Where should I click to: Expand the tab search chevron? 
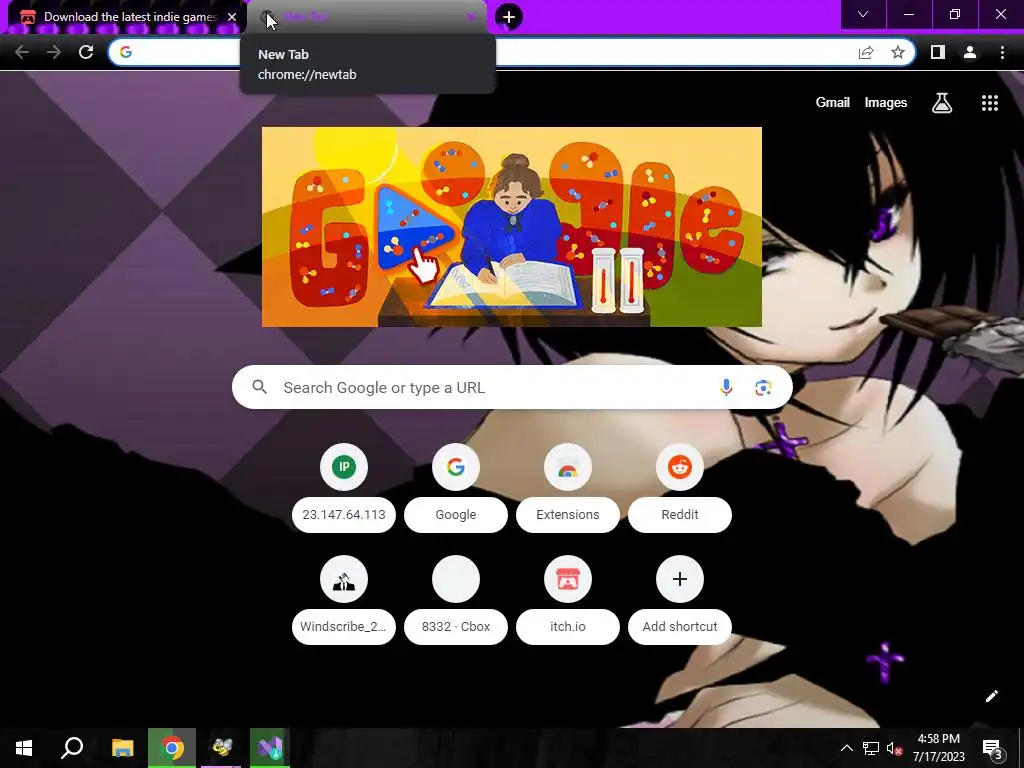click(863, 14)
